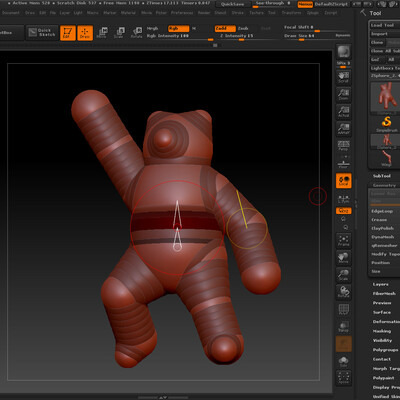Click the Rotate view icon in right shelf
Image resolution: width=400 pixels, height=400 pixels.
pyautogui.click(x=343, y=292)
